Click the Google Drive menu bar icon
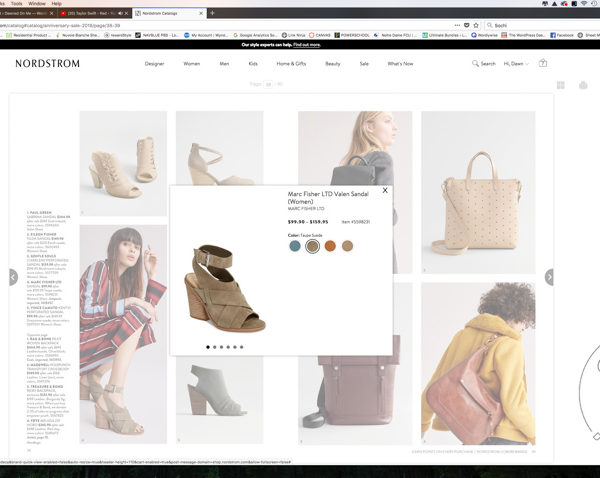Image resolution: width=600 pixels, height=478 pixels. (554, 3)
